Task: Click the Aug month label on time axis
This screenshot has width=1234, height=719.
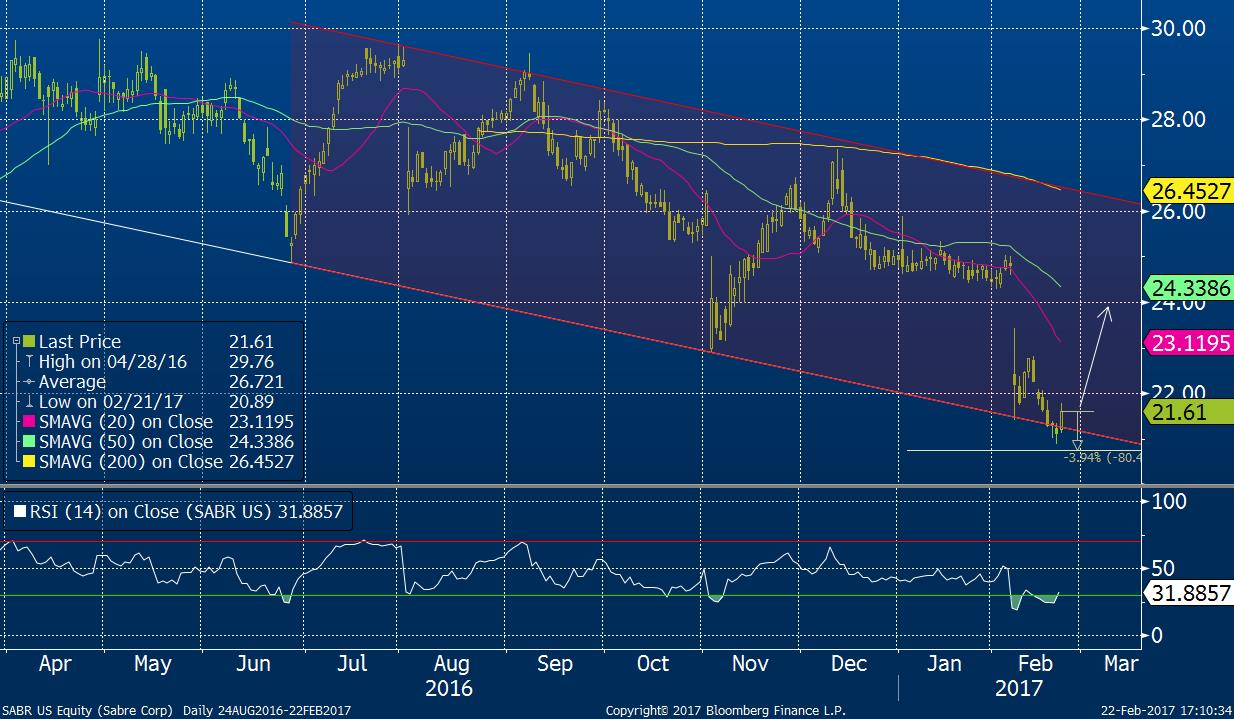Action: [x=452, y=664]
